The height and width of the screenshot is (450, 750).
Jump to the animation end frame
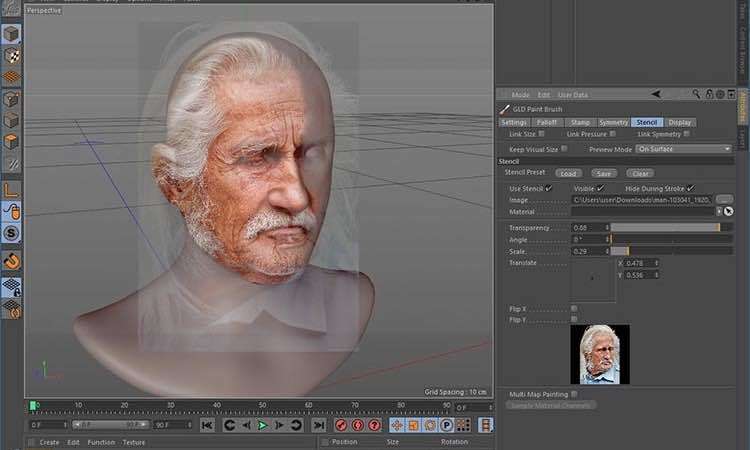[x=319, y=425]
